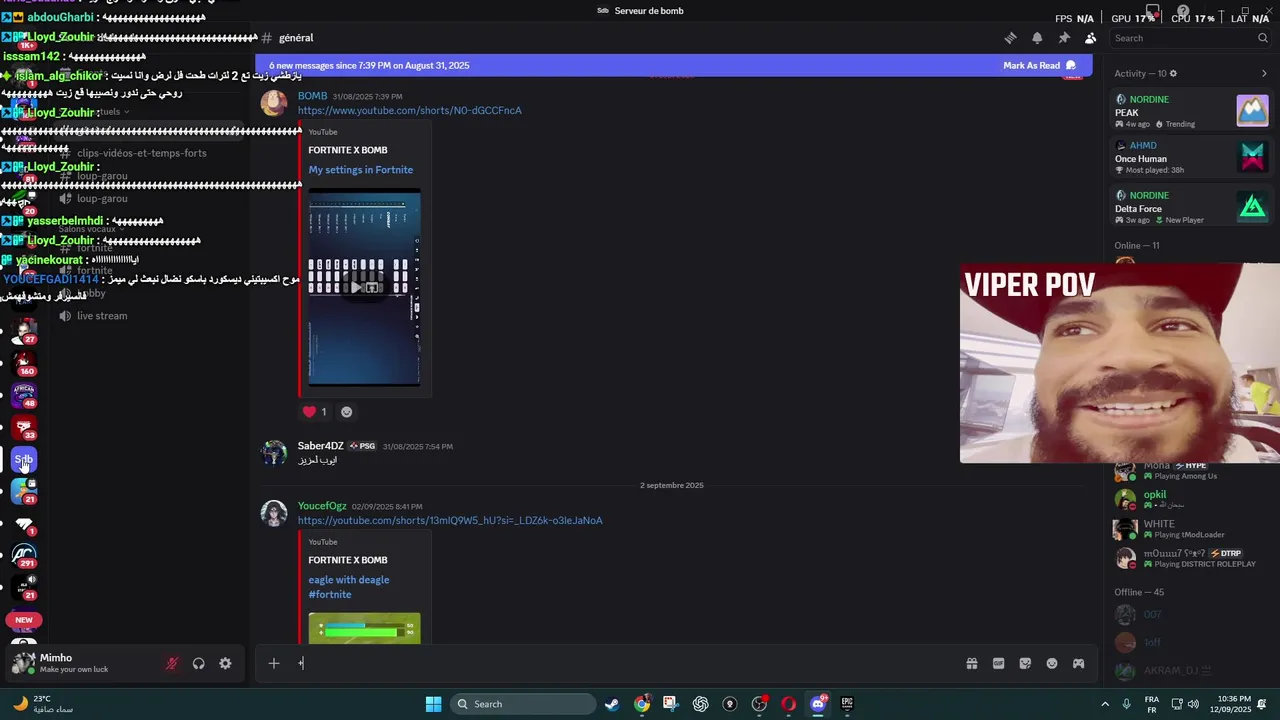Open User Settings gear

pos(225,663)
